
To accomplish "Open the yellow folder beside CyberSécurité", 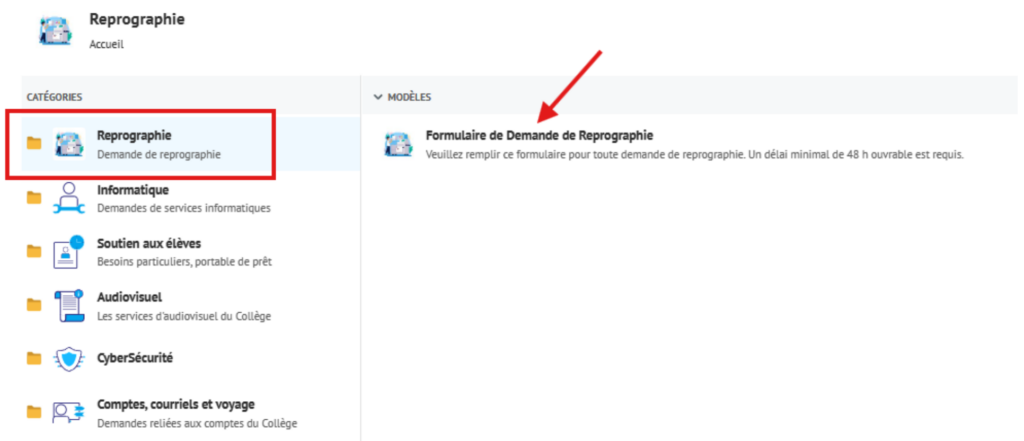I will pos(34,358).
